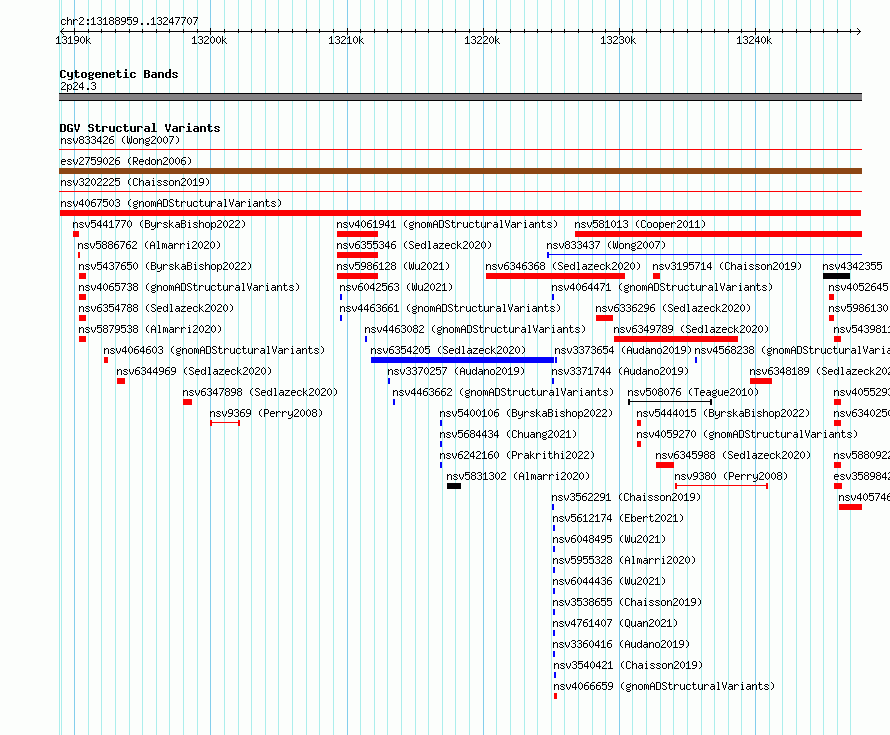Viewport: 890px width, 735px height.
Task: Open nsv5441770 (ByrskaBishop2022) variant
Action: point(159,224)
